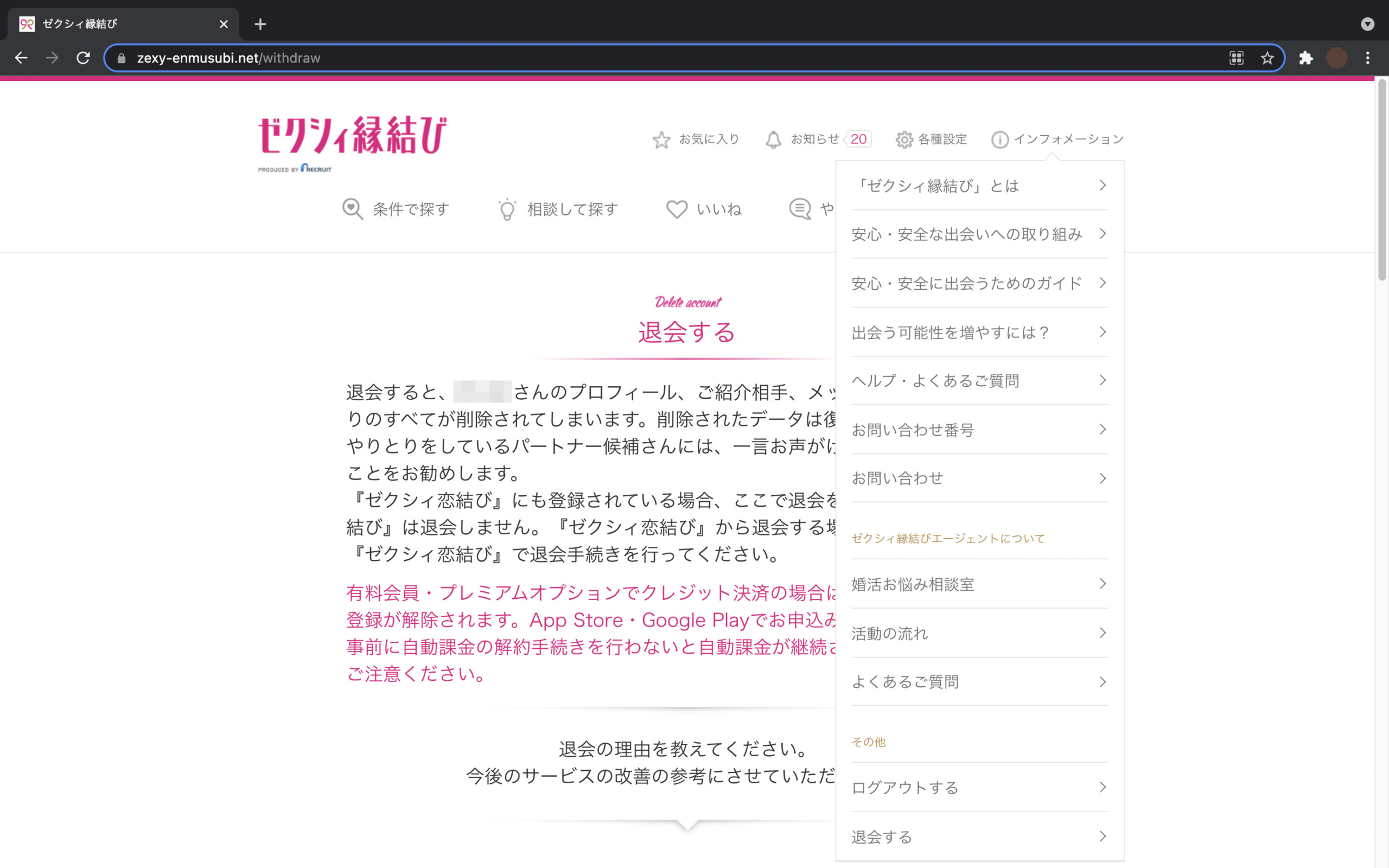Click the その他 section label
The image size is (1389, 868).
[869, 742]
